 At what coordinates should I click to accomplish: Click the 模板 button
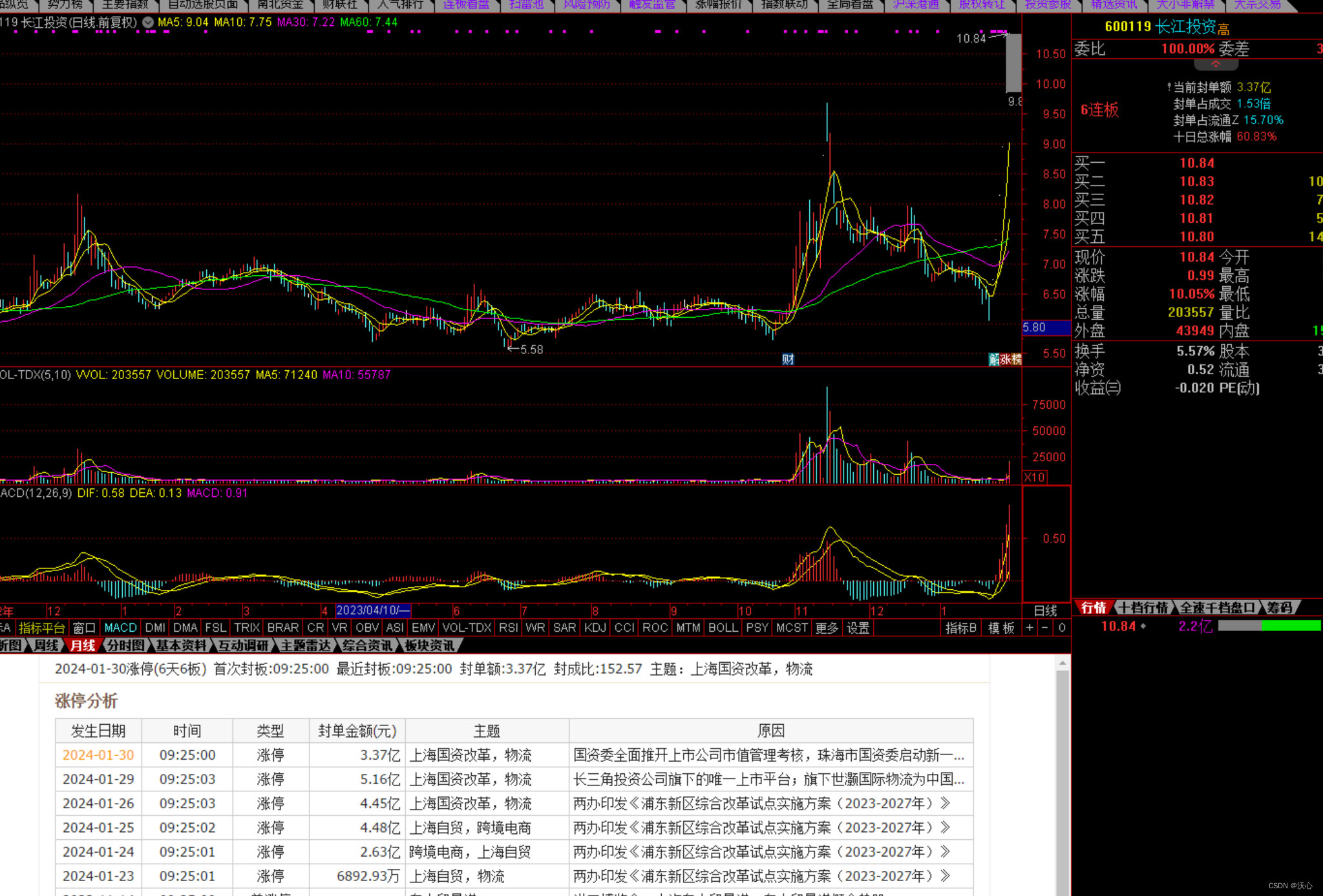click(x=1001, y=628)
